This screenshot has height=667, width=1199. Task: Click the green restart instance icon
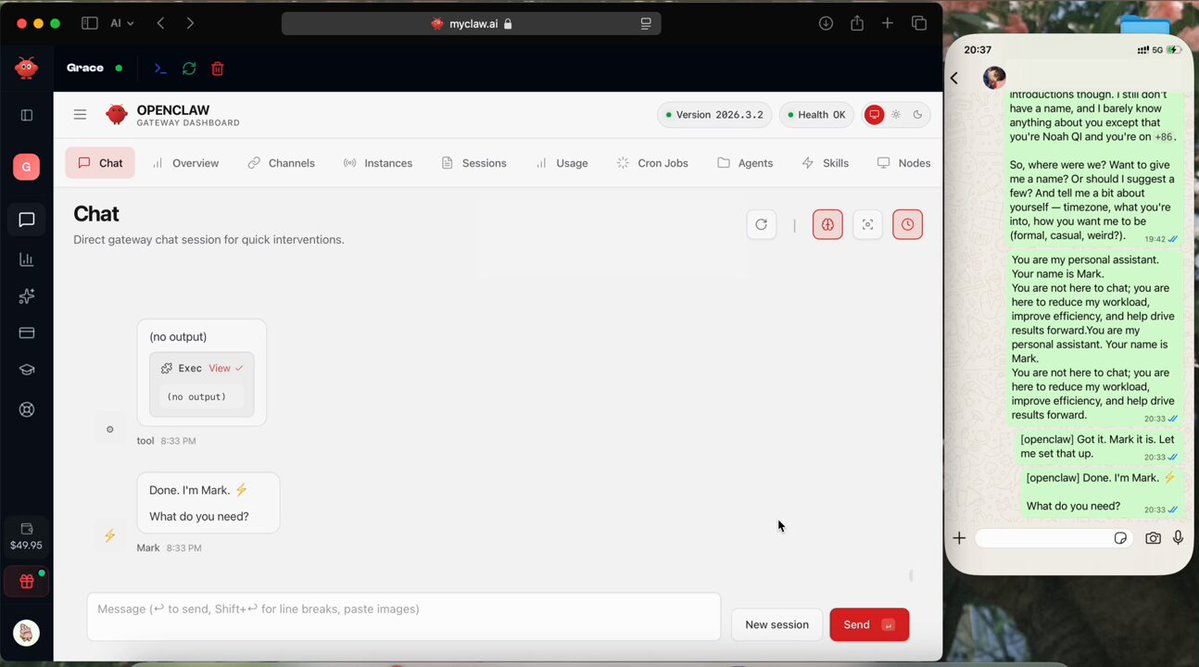click(189, 68)
